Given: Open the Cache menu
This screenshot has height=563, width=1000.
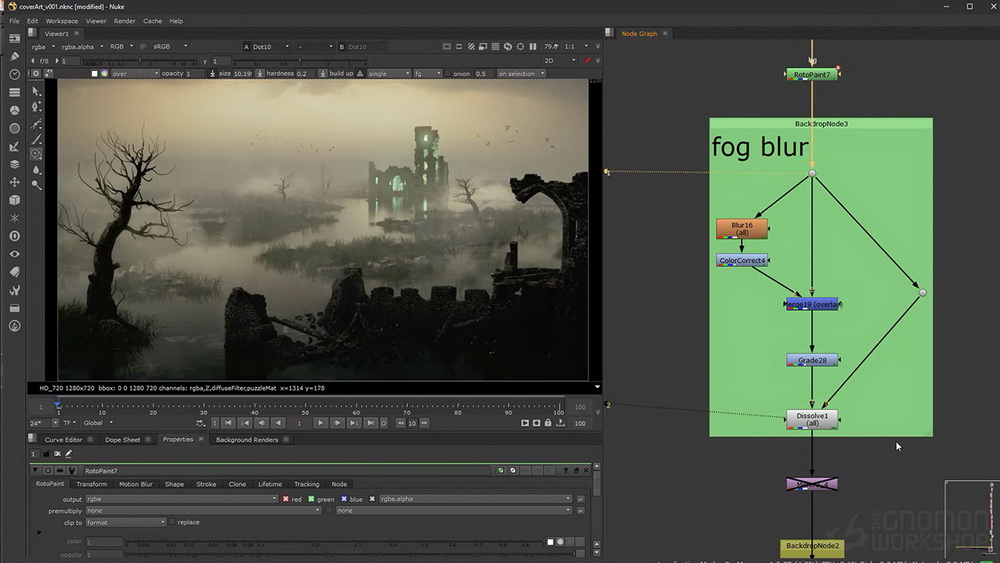Looking at the screenshot, I should click(152, 21).
